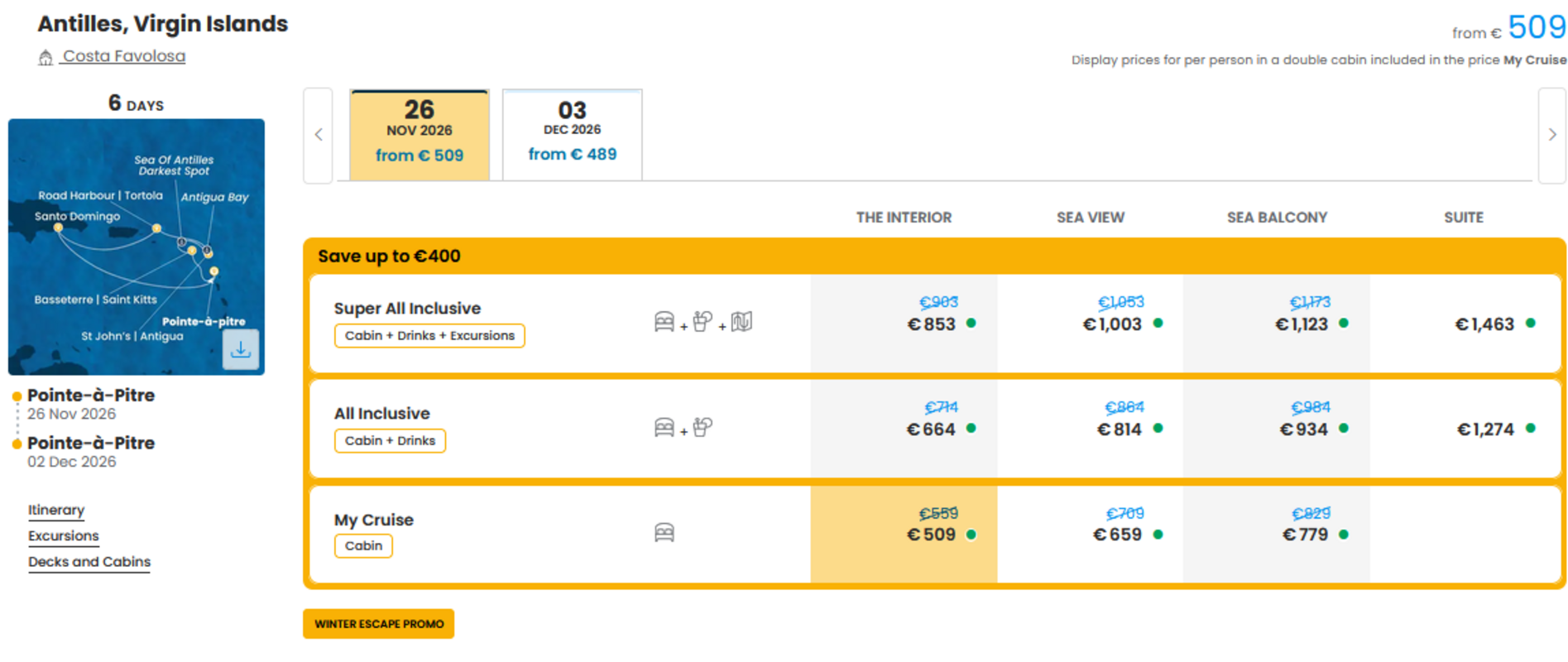Select All Inclusive Sea Balcony at €934
Image resolution: width=1568 pixels, height=662 pixels.
pos(1277,429)
